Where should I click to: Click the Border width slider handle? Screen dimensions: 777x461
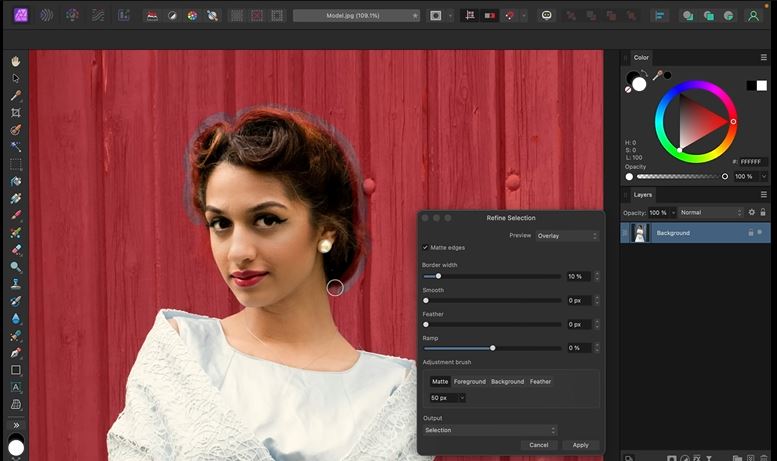(x=438, y=276)
